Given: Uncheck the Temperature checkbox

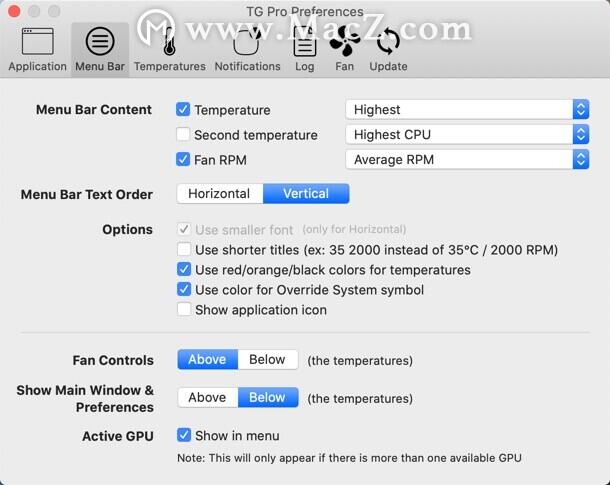Looking at the screenshot, I should (183, 110).
